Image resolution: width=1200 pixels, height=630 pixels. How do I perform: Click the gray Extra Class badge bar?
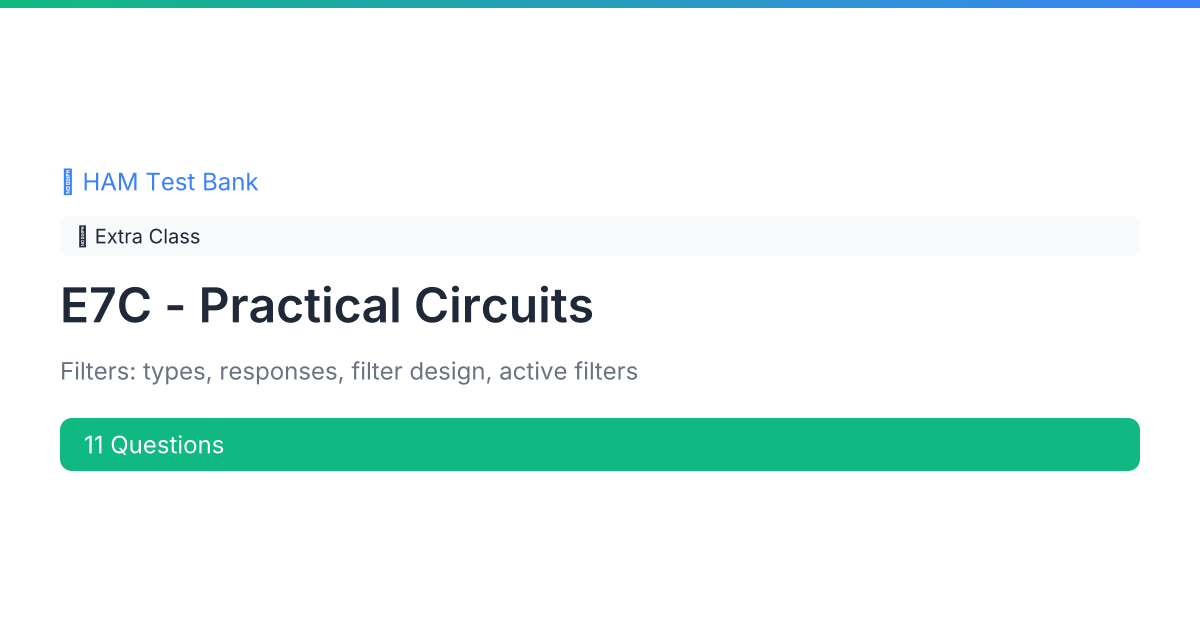(x=600, y=236)
